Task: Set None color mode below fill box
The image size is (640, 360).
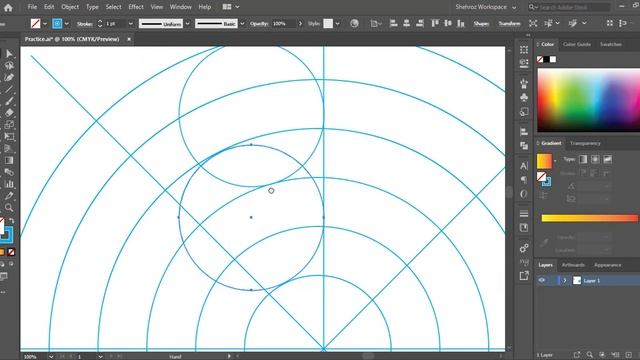Action: (x=11, y=252)
